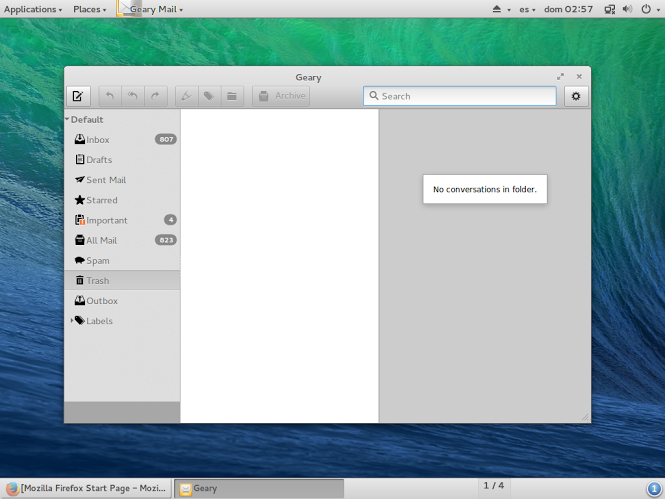
Task: Click in the Search field
Action: pos(460,96)
